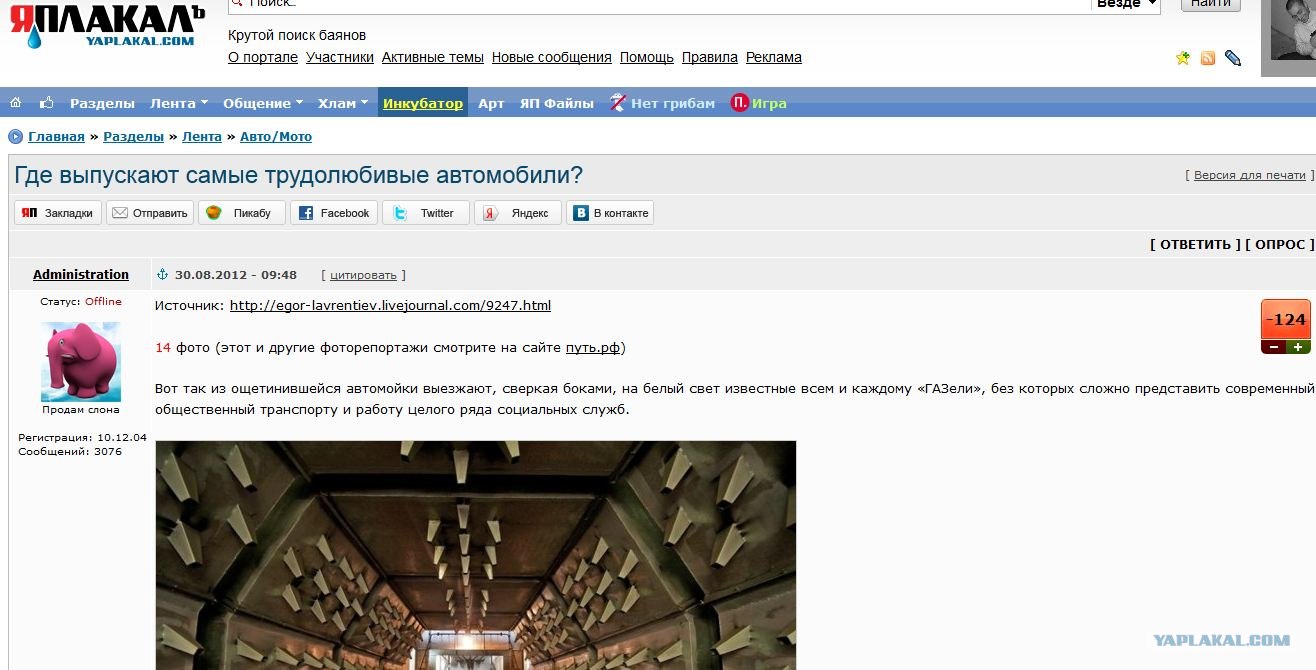Image resolution: width=1316 pixels, height=670 pixels.
Task: Click the 'цитировать' quote link
Action: coord(364,275)
